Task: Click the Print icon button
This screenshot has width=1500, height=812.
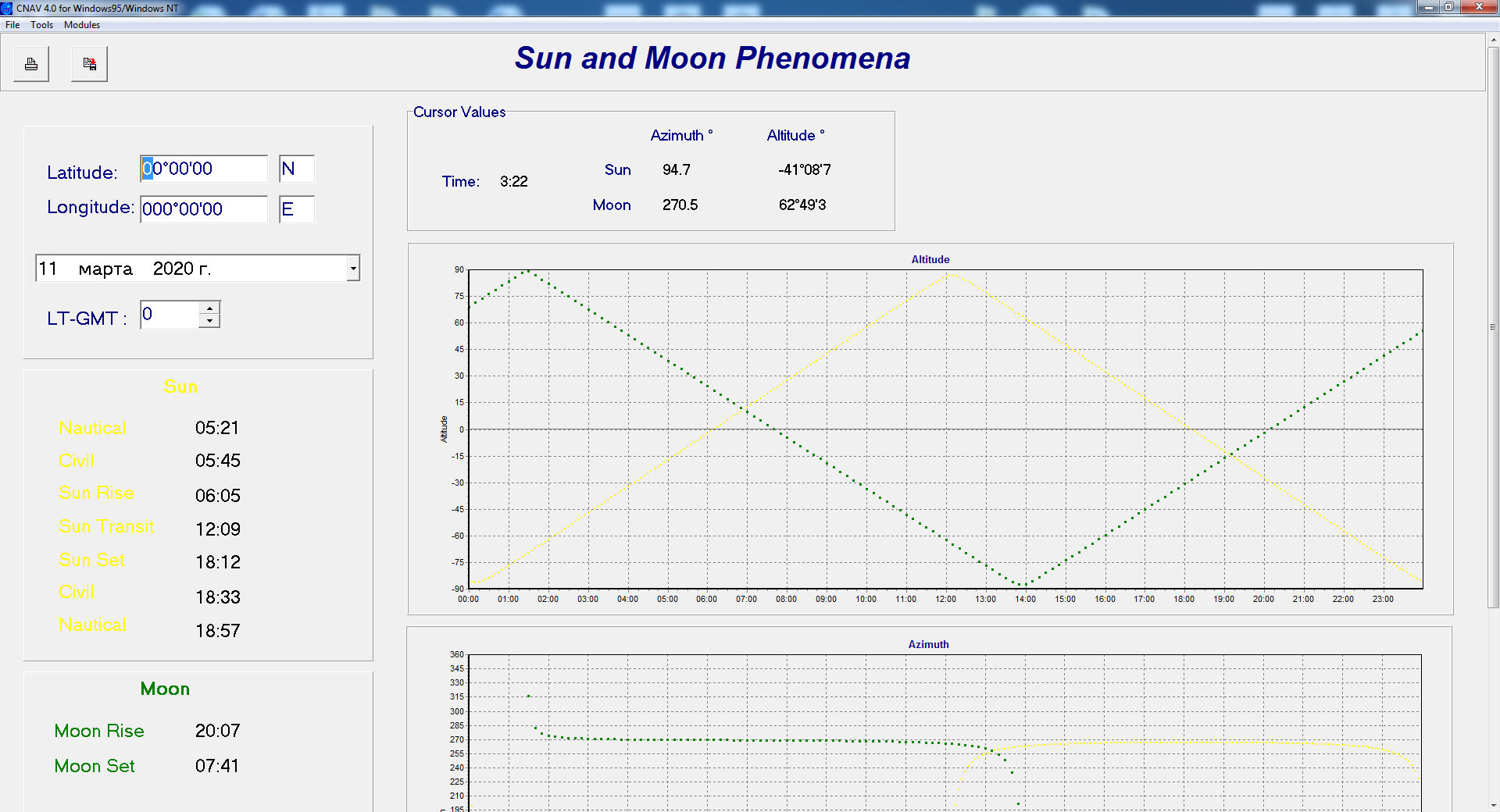Action: (31, 64)
